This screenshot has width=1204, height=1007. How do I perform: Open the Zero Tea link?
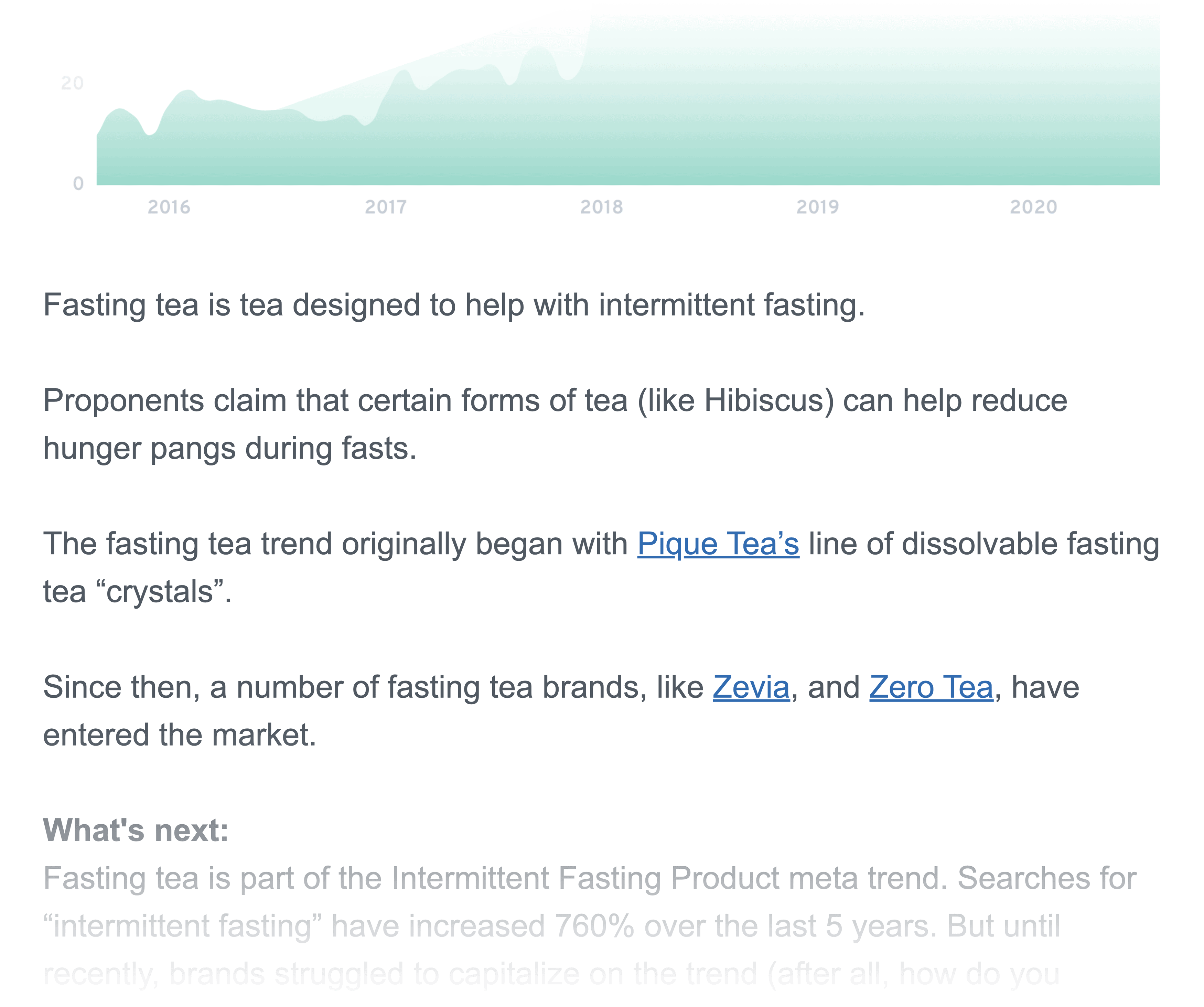[x=931, y=687]
